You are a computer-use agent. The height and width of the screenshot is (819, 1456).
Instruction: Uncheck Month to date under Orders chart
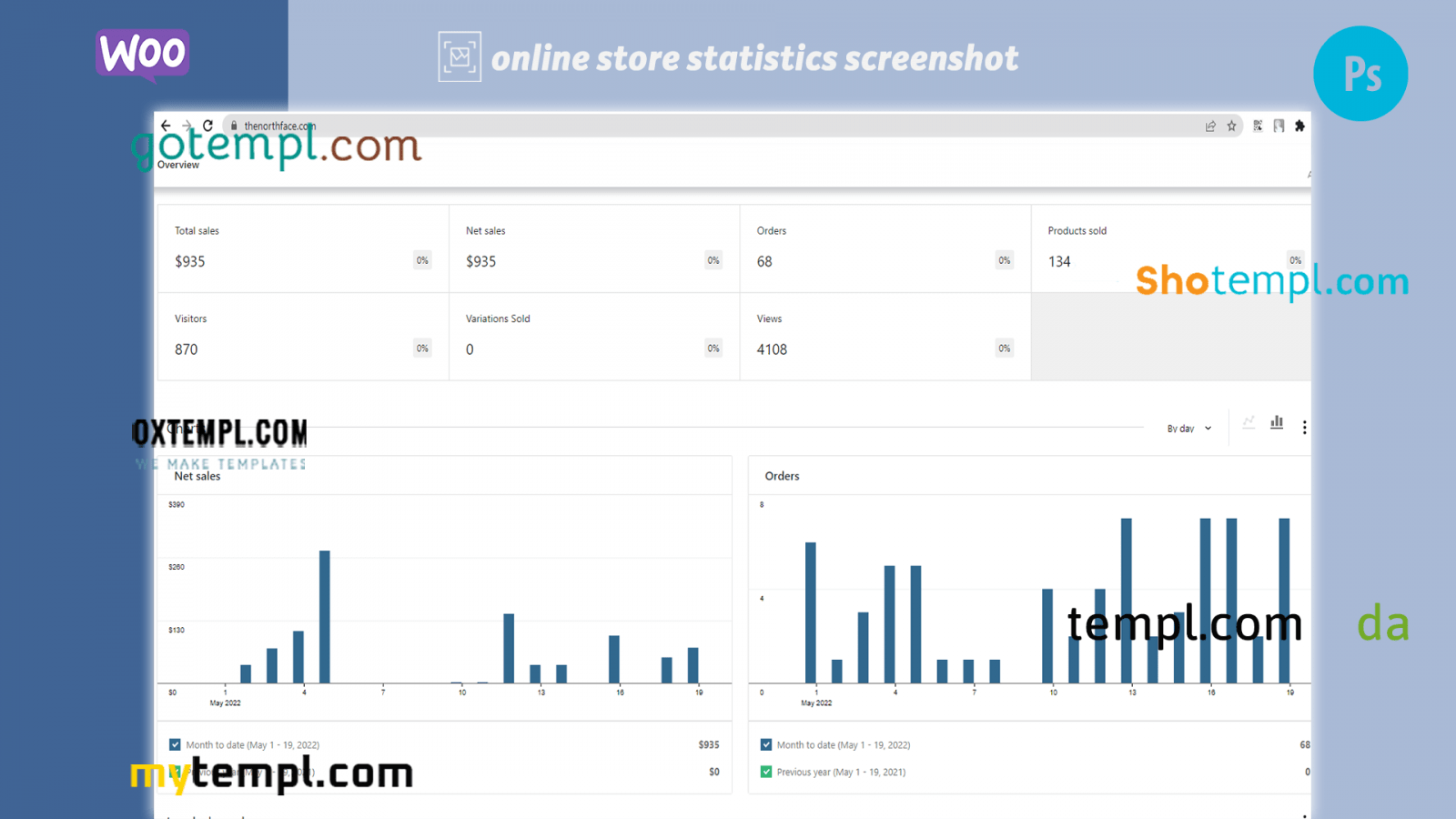(766, 744)
